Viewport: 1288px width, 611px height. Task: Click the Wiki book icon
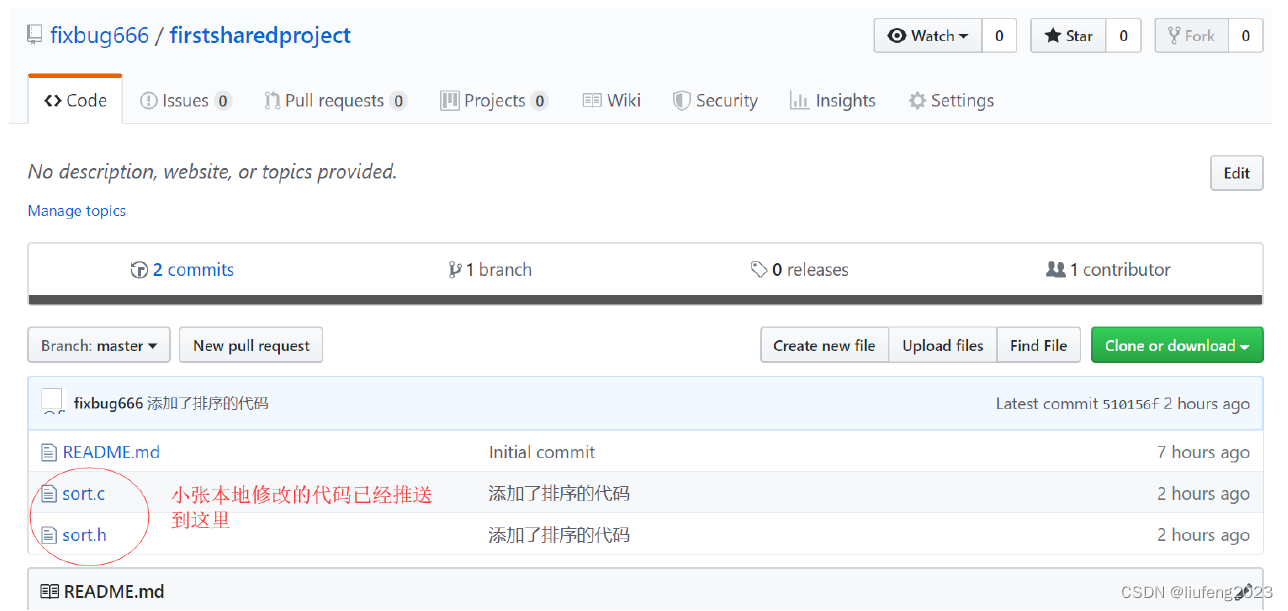coord(592,100)
